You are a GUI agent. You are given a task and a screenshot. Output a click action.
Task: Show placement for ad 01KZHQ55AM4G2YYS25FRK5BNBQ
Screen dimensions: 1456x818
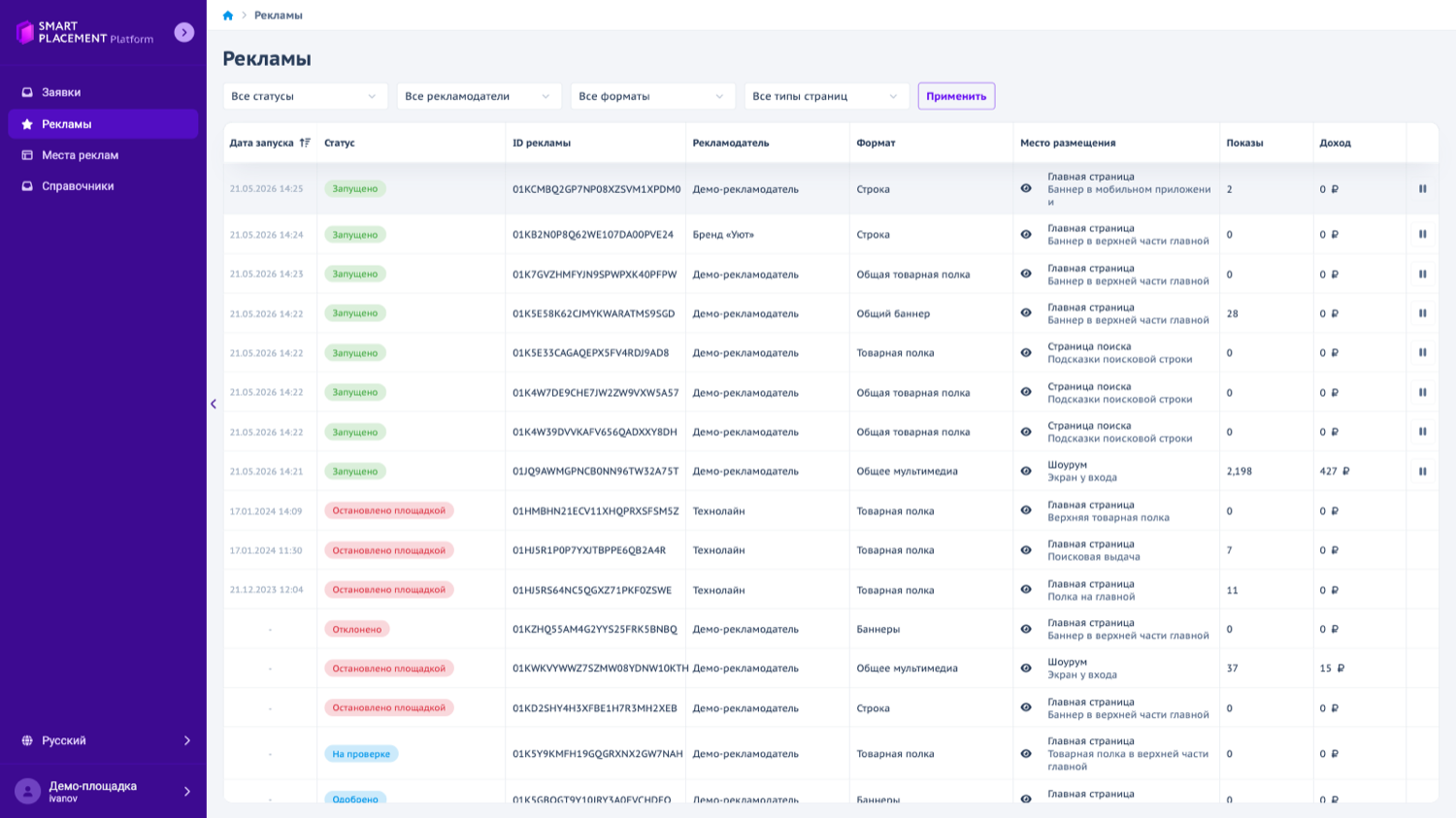[x=1026, y=629]
